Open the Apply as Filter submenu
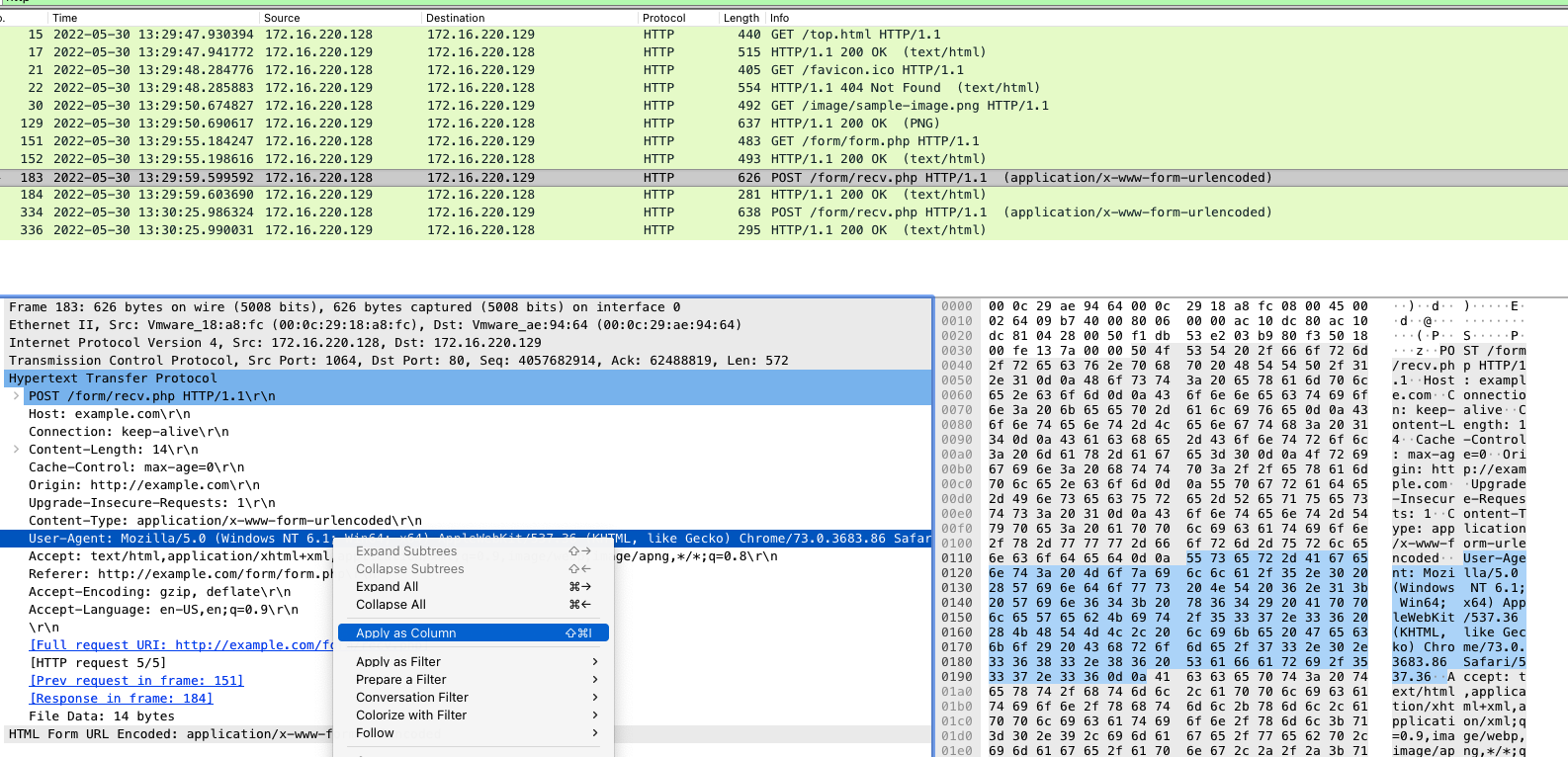Image resolution: width=1568 pixels, height=757 pixels. pyautogui.click(x=398, y=662)
